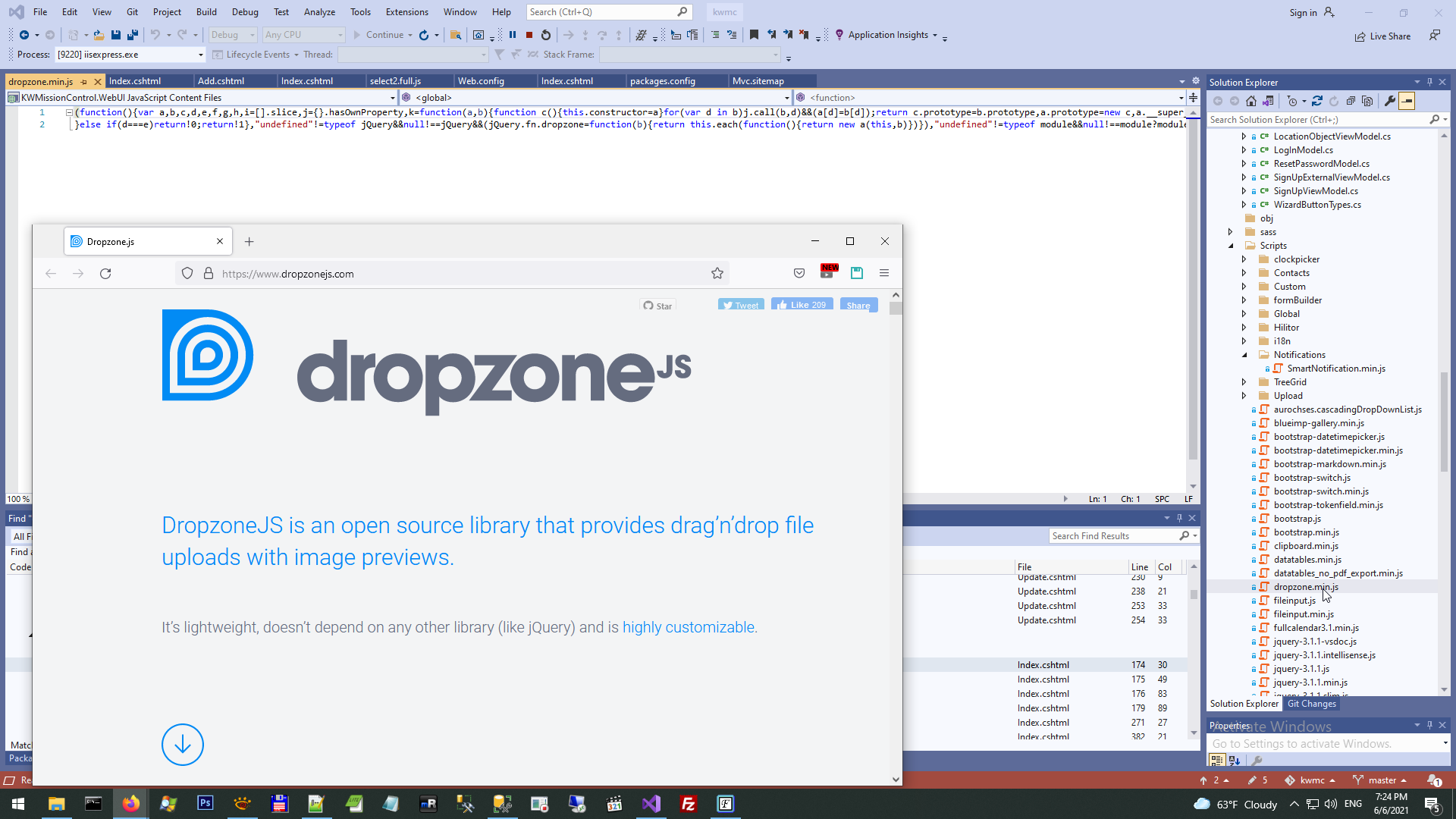Restart the debug session icon
This screenshot has height=819, width=1456.
(546, 35)
